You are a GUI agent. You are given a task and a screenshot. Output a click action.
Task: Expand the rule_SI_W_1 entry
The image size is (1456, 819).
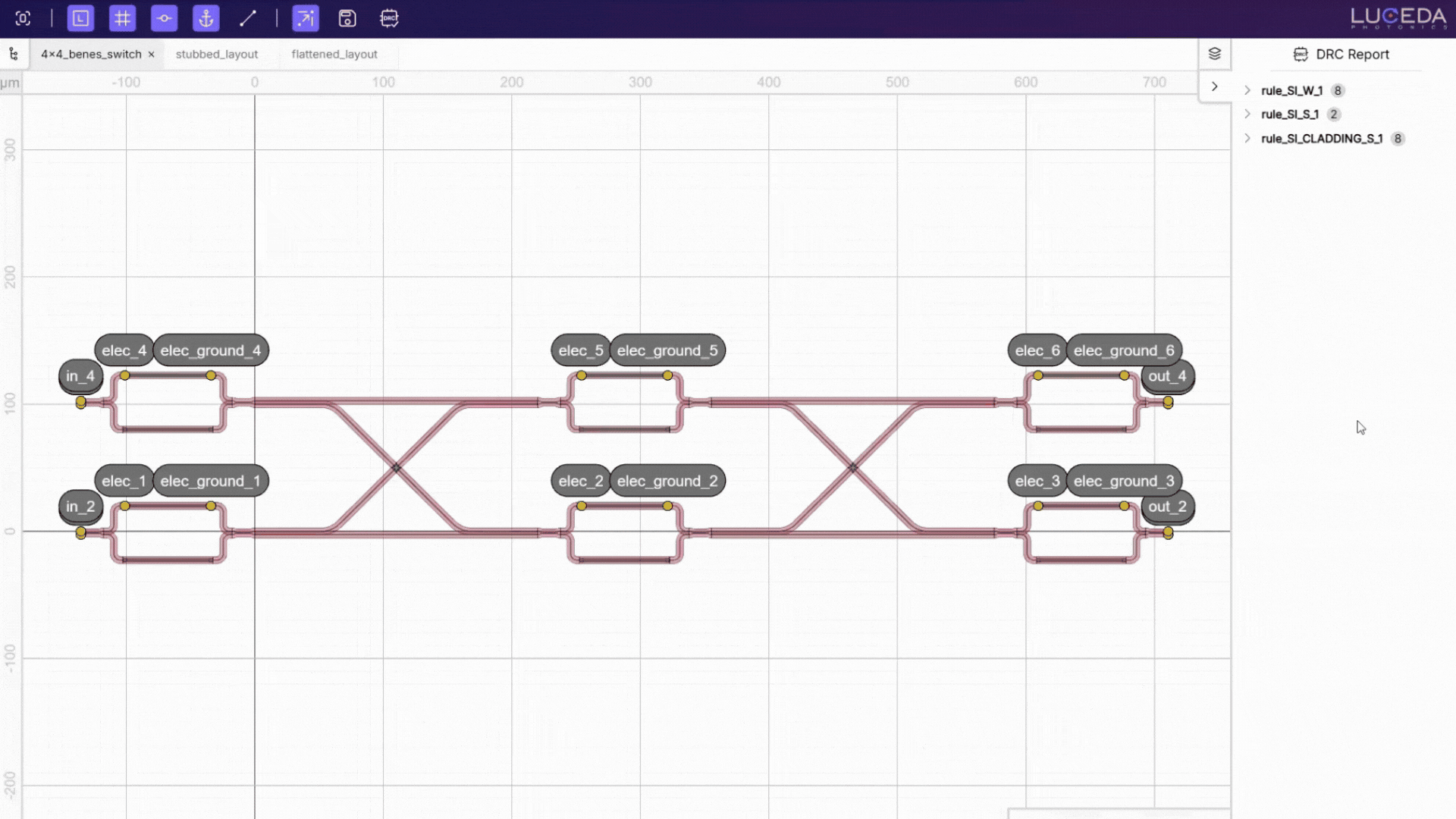coord(1248,89)
